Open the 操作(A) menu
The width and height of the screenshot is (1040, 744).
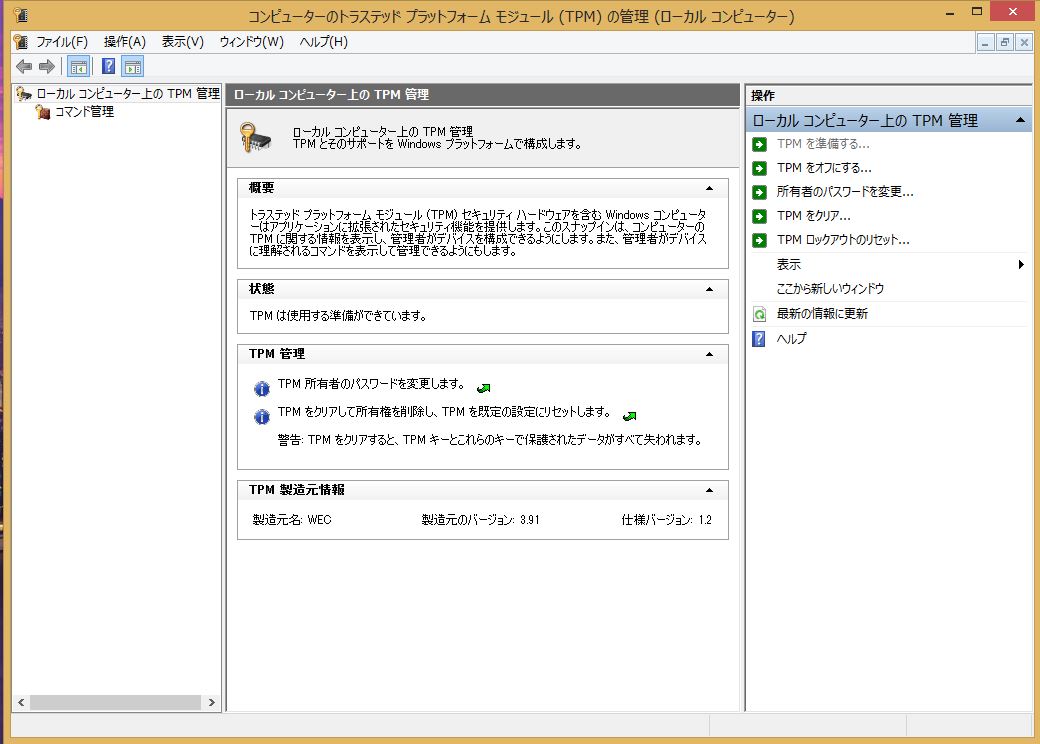point(125,42)
